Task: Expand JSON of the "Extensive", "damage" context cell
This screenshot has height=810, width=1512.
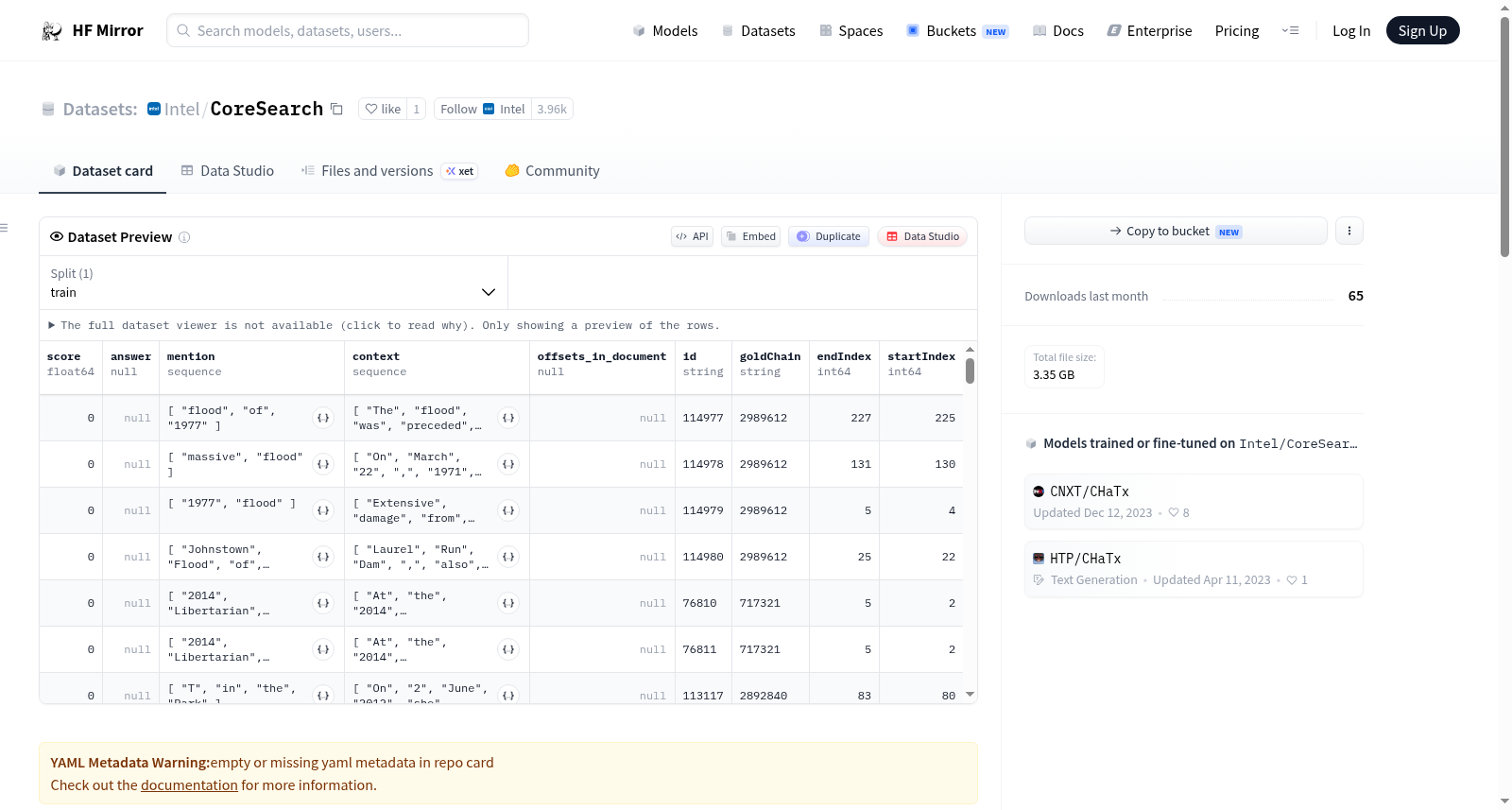Action: coord(508,510)
